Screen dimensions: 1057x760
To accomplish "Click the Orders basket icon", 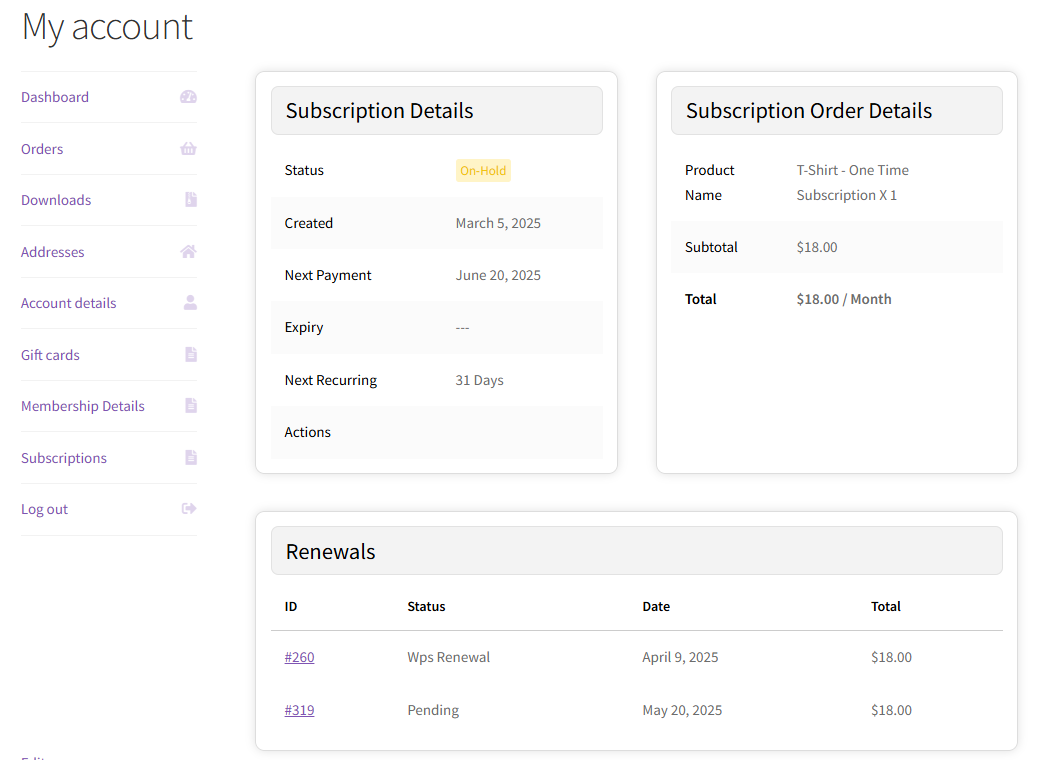I will [188, 149].
